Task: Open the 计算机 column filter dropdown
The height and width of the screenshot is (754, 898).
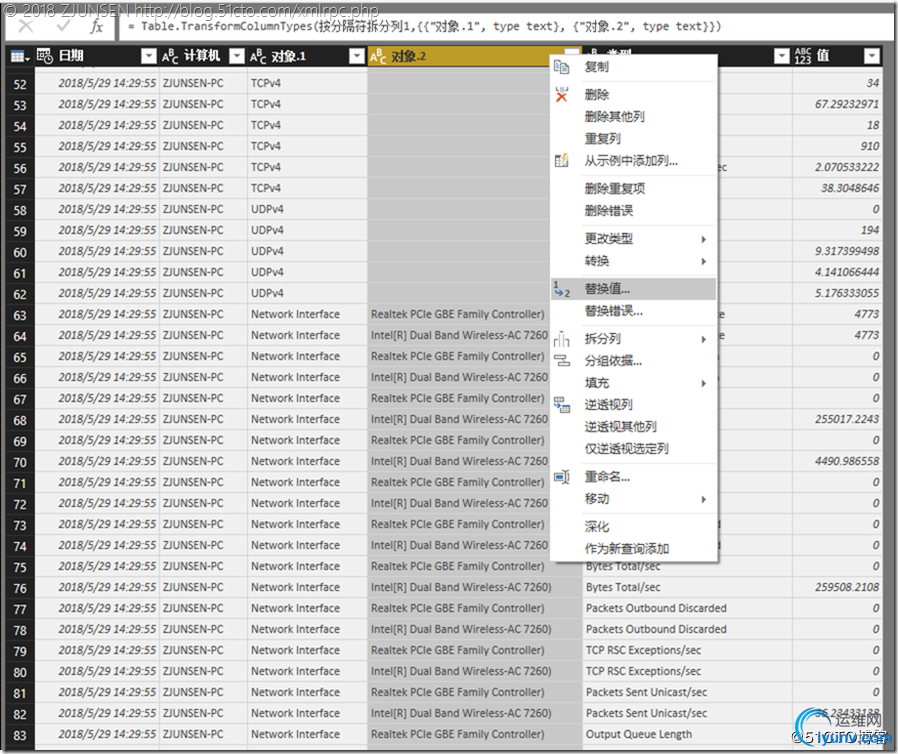Action: tap(237, 56)
